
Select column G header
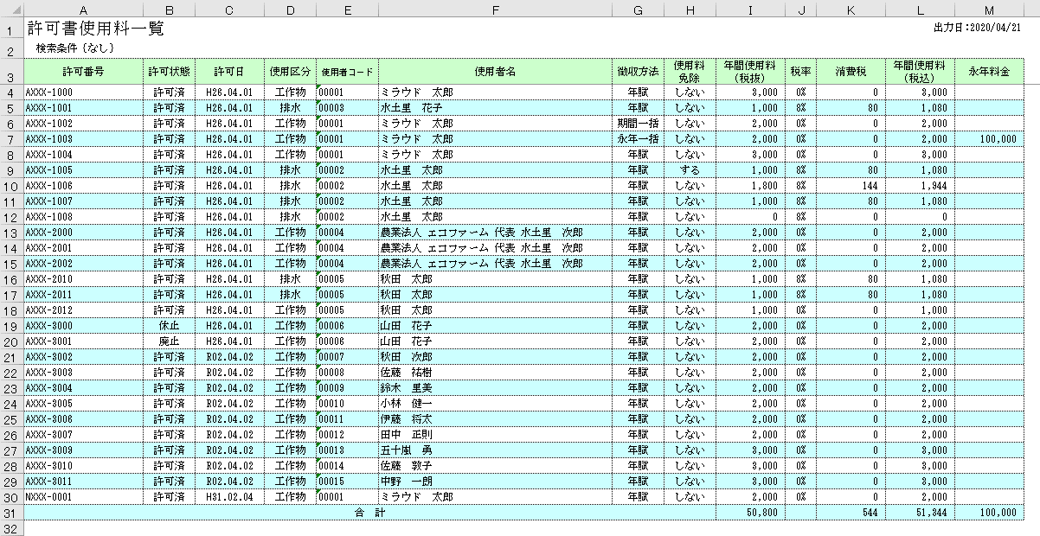click(638, 9)
